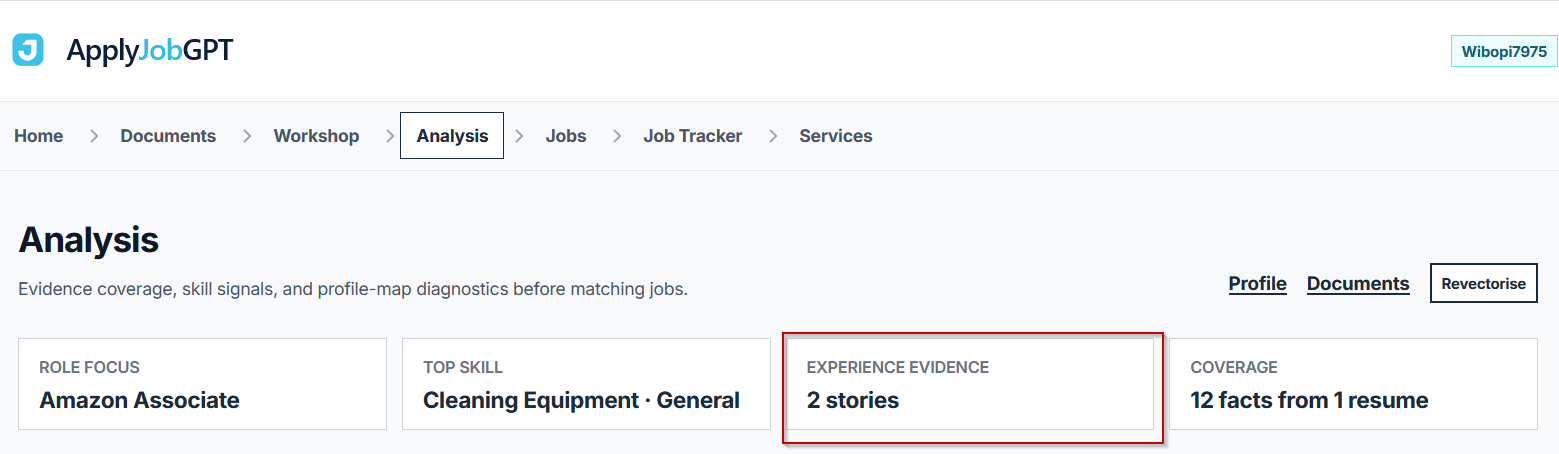The height and width of the screenshot is (454, 1559).
Task: Open the Wibopi7975 user account badge
Action: click(1504, 51)
